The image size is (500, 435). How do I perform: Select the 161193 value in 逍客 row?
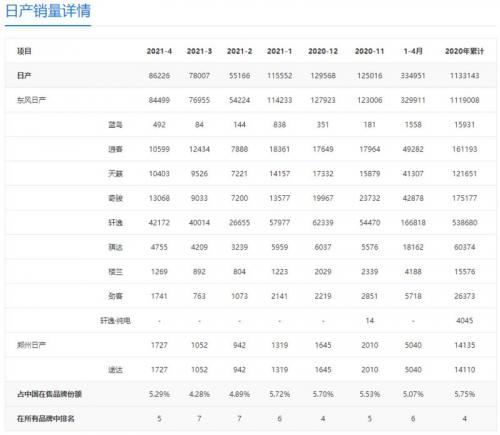[x=465, y=149]
